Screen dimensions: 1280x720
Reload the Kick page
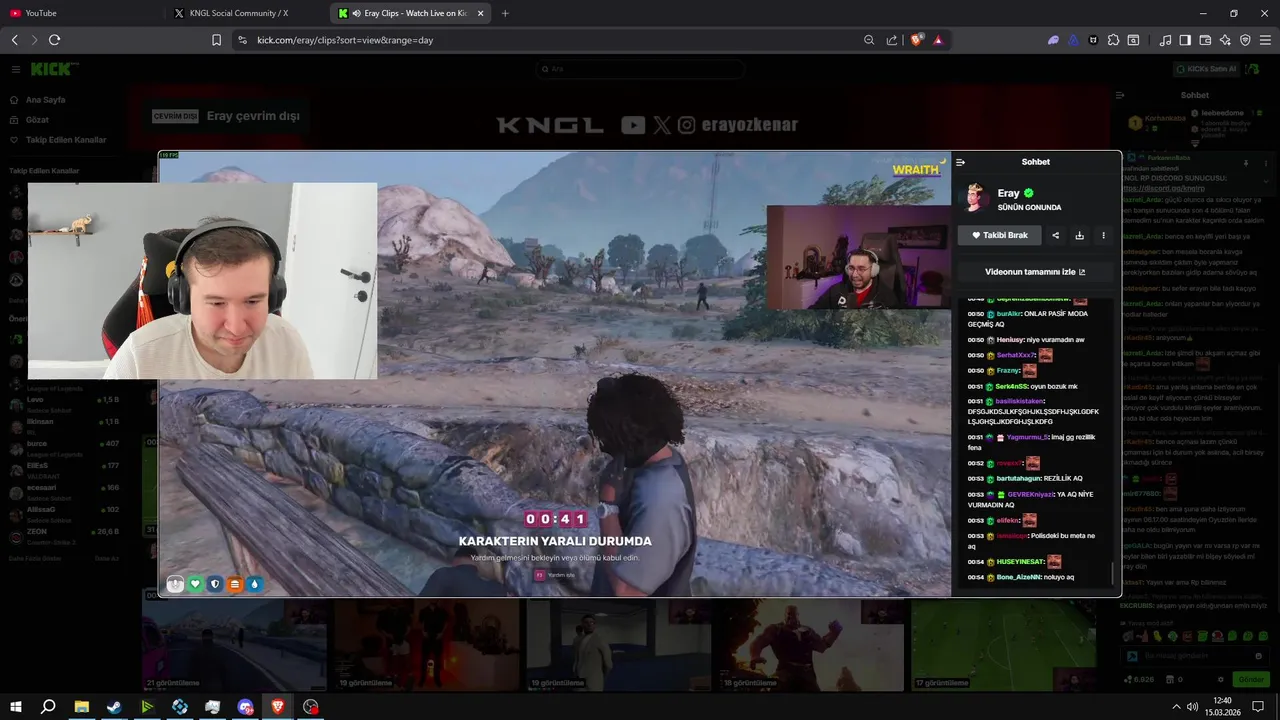[x=54, y=40]
